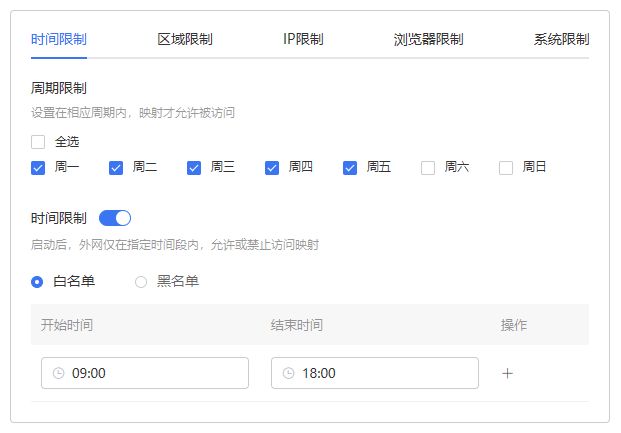
Task: Uncheck the 周二 checkbox
Action: click(116, 168)
